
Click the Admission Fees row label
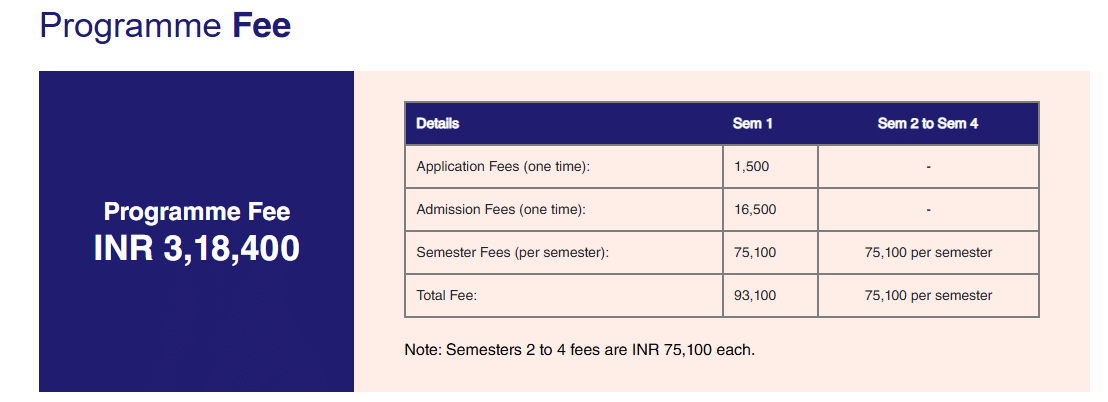tap(500, 210)
